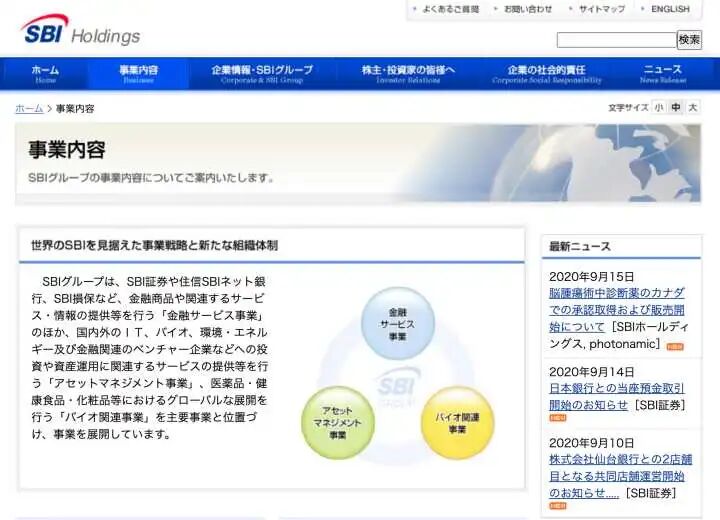Viewport: 720px width, 520px height.
Task: Click the NEW badge under 2020年9月10日 news
Action: click(558, 506)
